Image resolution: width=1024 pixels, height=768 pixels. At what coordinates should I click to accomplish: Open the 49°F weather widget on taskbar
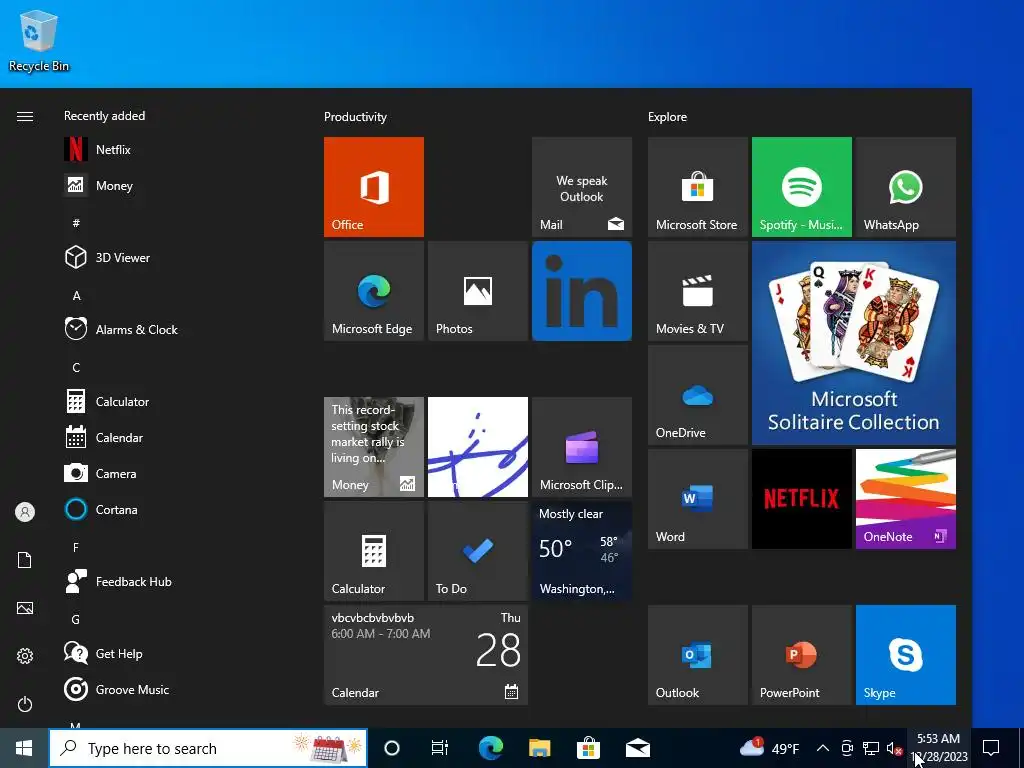(x=769, y=748)
